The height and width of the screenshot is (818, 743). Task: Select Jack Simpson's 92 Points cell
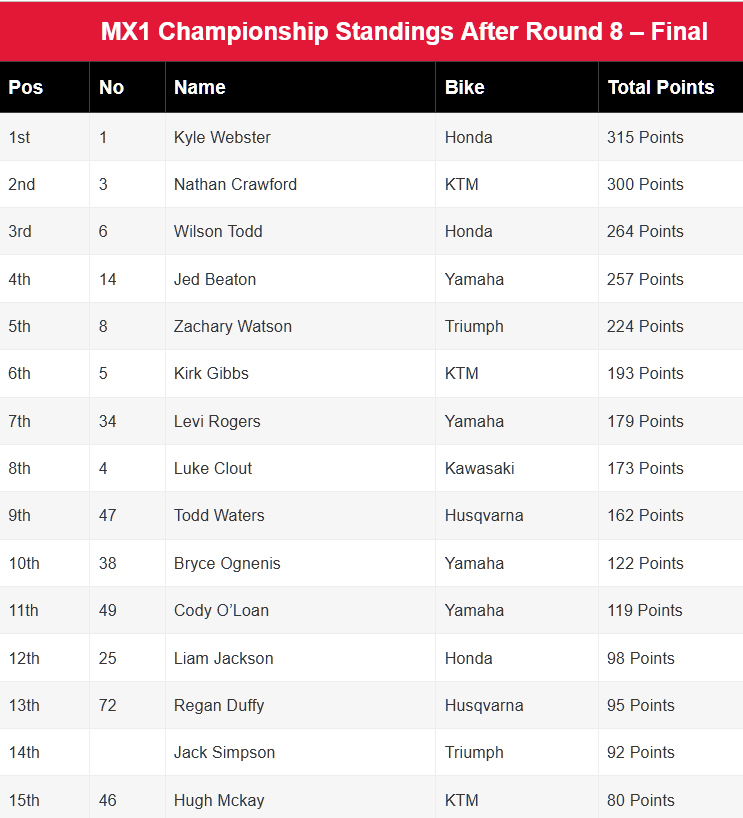pos(641,752)
